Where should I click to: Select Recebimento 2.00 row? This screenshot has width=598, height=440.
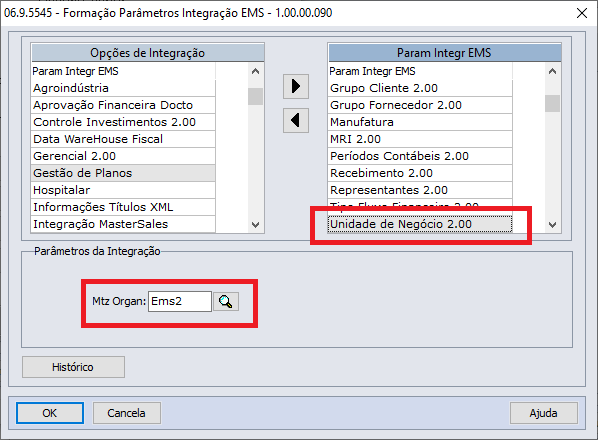coord(420,173)
